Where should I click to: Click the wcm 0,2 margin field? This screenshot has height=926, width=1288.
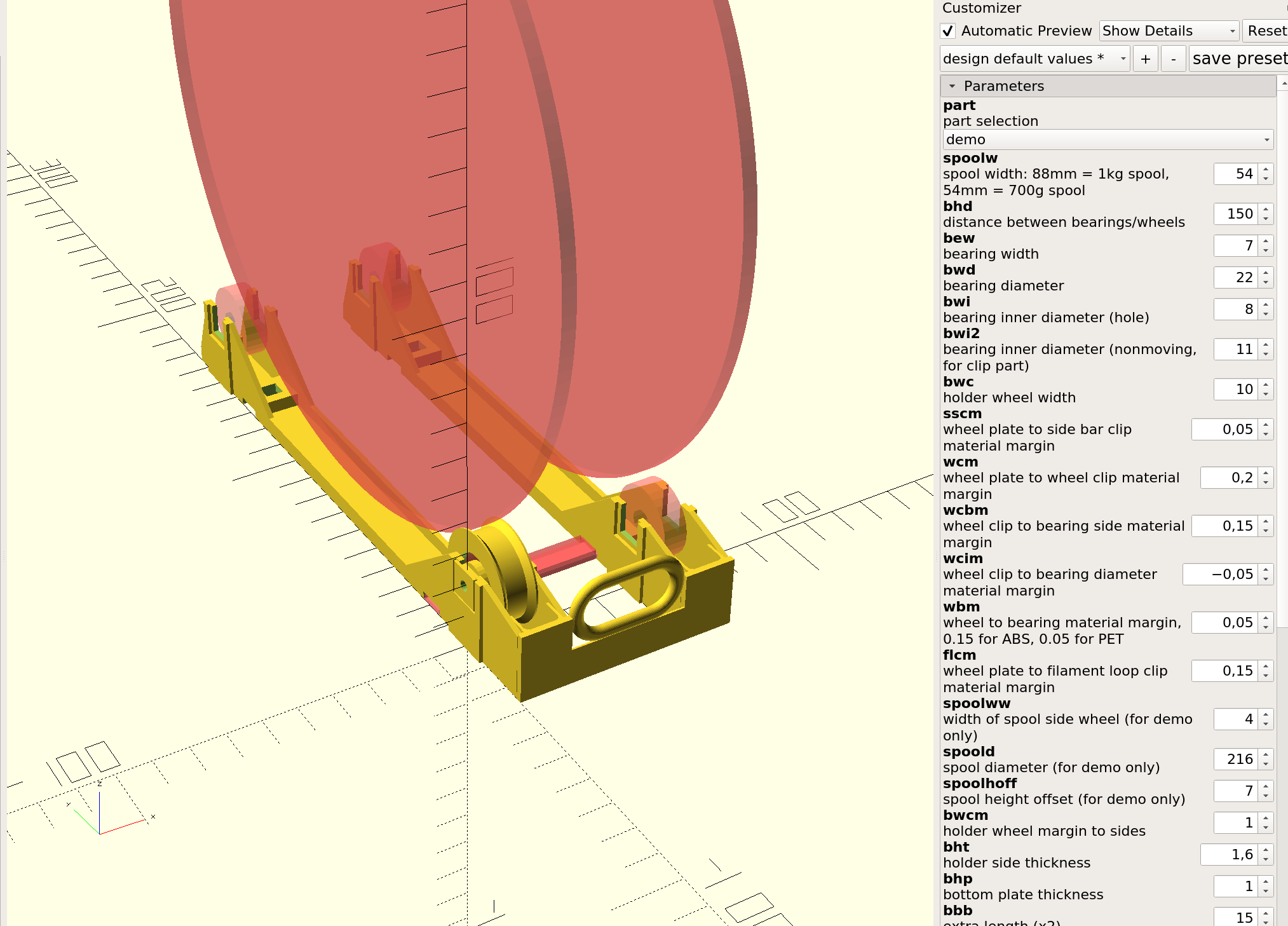1229,478
